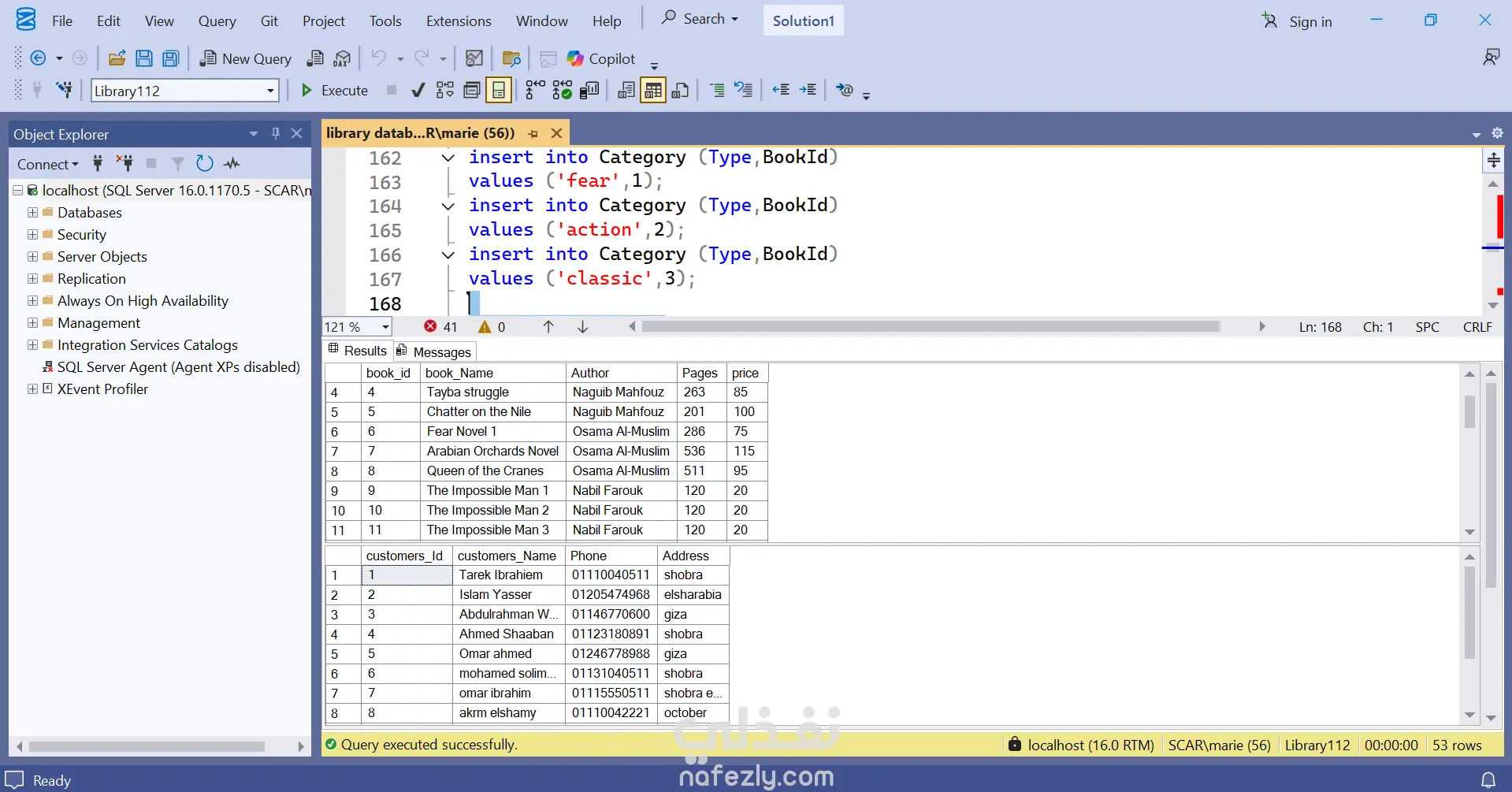Click the Copilot button in the toolbar
This screenshot has width=1512, height=792.
[x=601, y=59]
